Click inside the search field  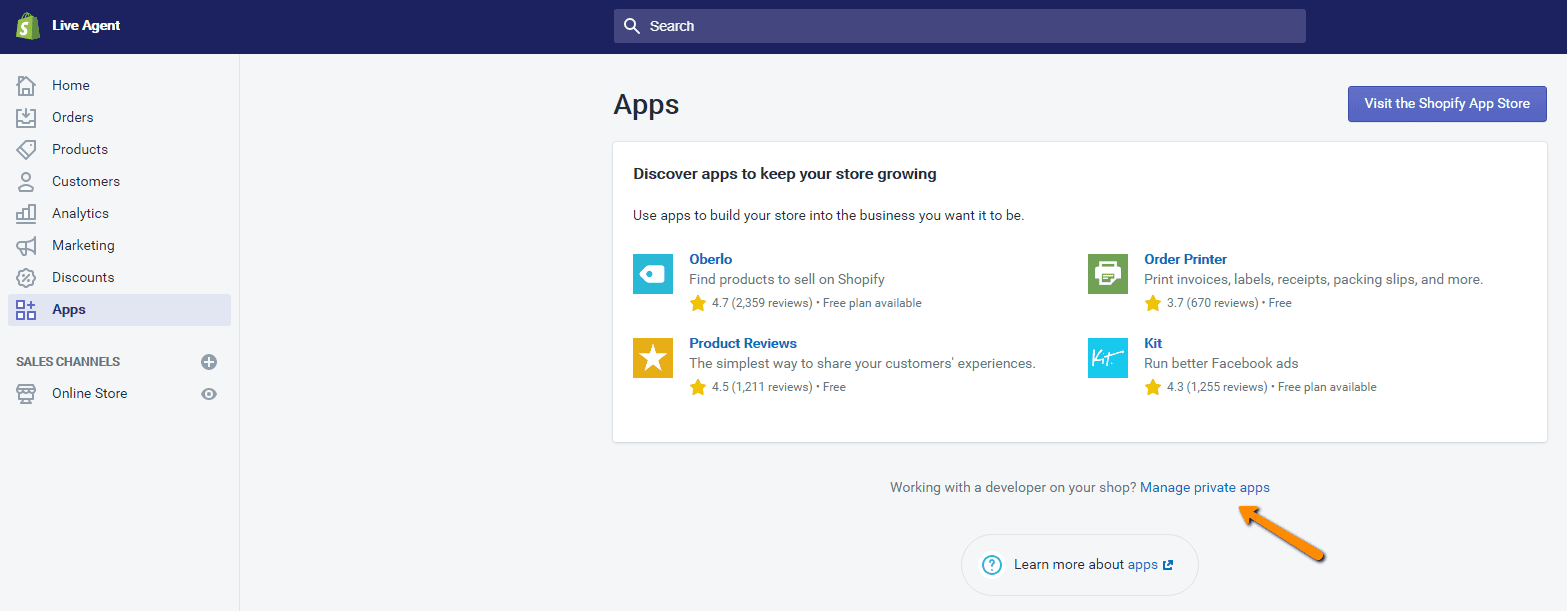pos(900,26)
